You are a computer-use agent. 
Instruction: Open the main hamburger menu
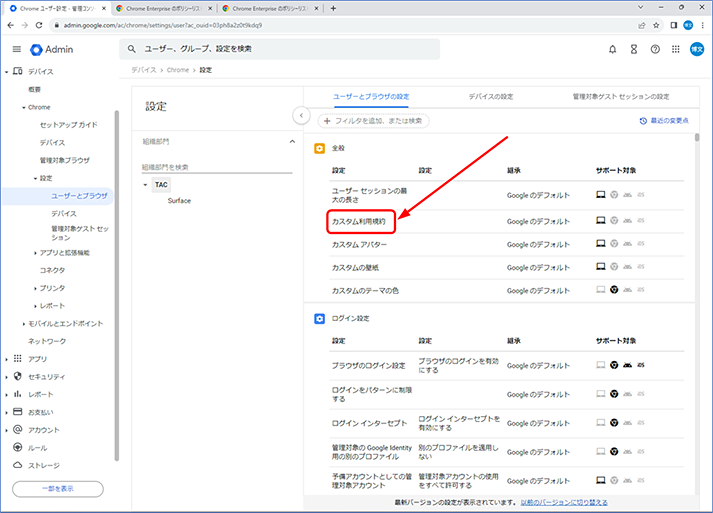[x=17, y=49]
